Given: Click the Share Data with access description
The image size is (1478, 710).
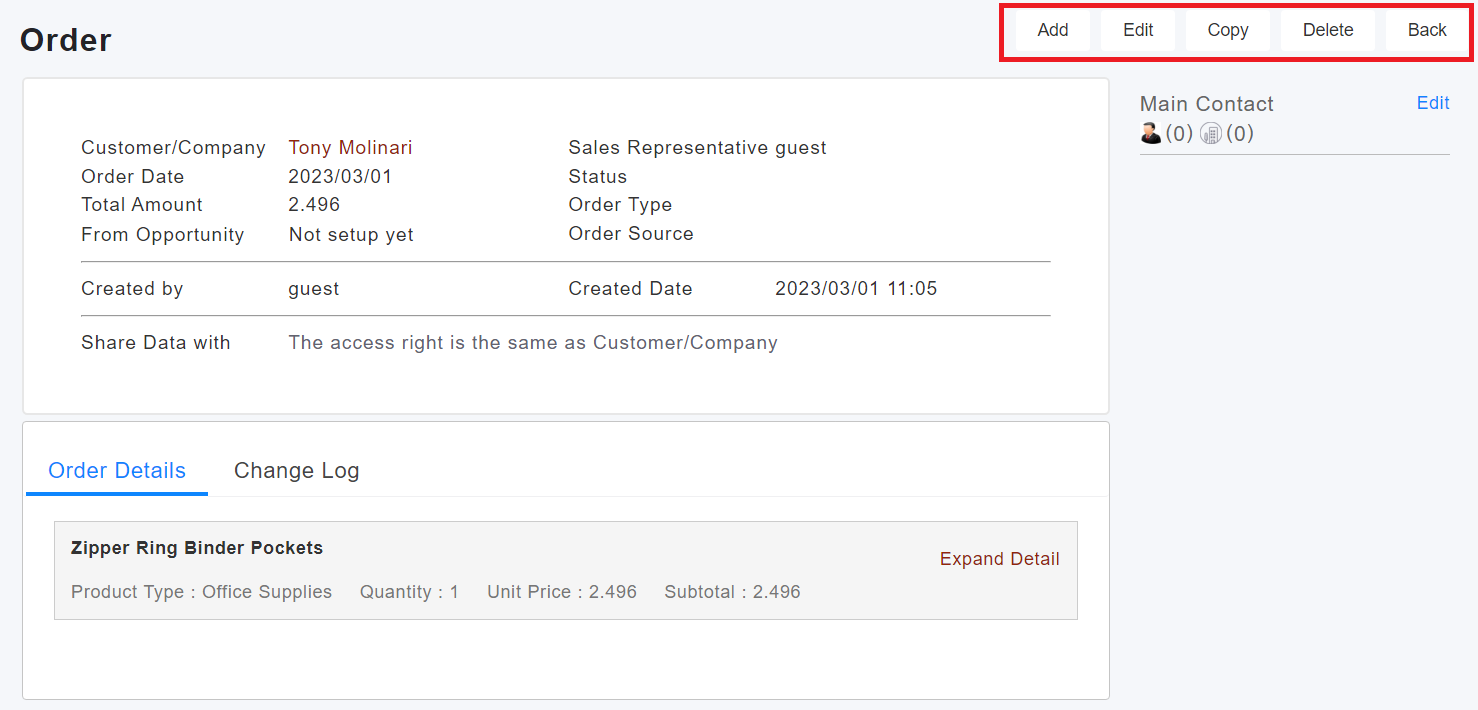Looking at the screenshot, I should coord(533,343).
